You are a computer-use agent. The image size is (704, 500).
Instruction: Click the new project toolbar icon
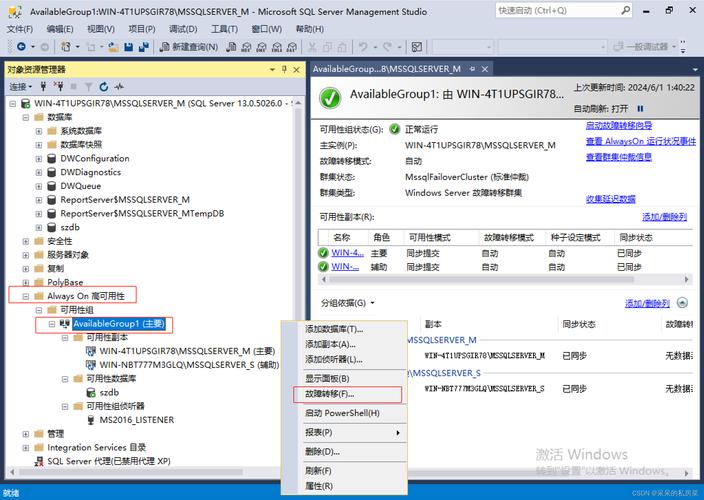66,46
